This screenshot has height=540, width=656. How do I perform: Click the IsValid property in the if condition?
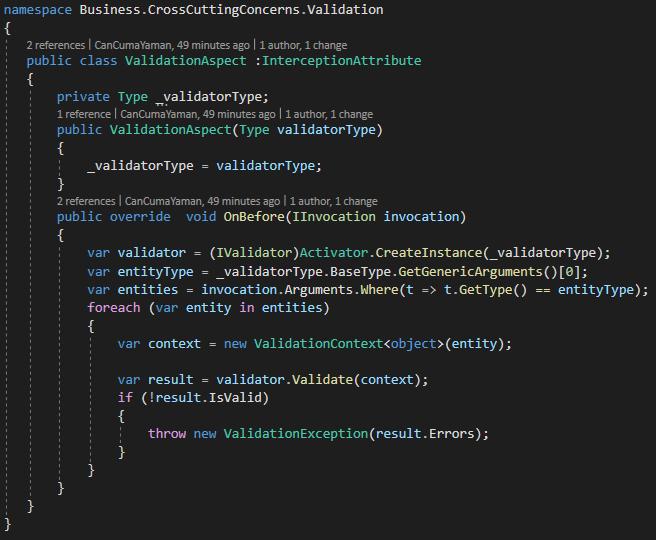250,398
